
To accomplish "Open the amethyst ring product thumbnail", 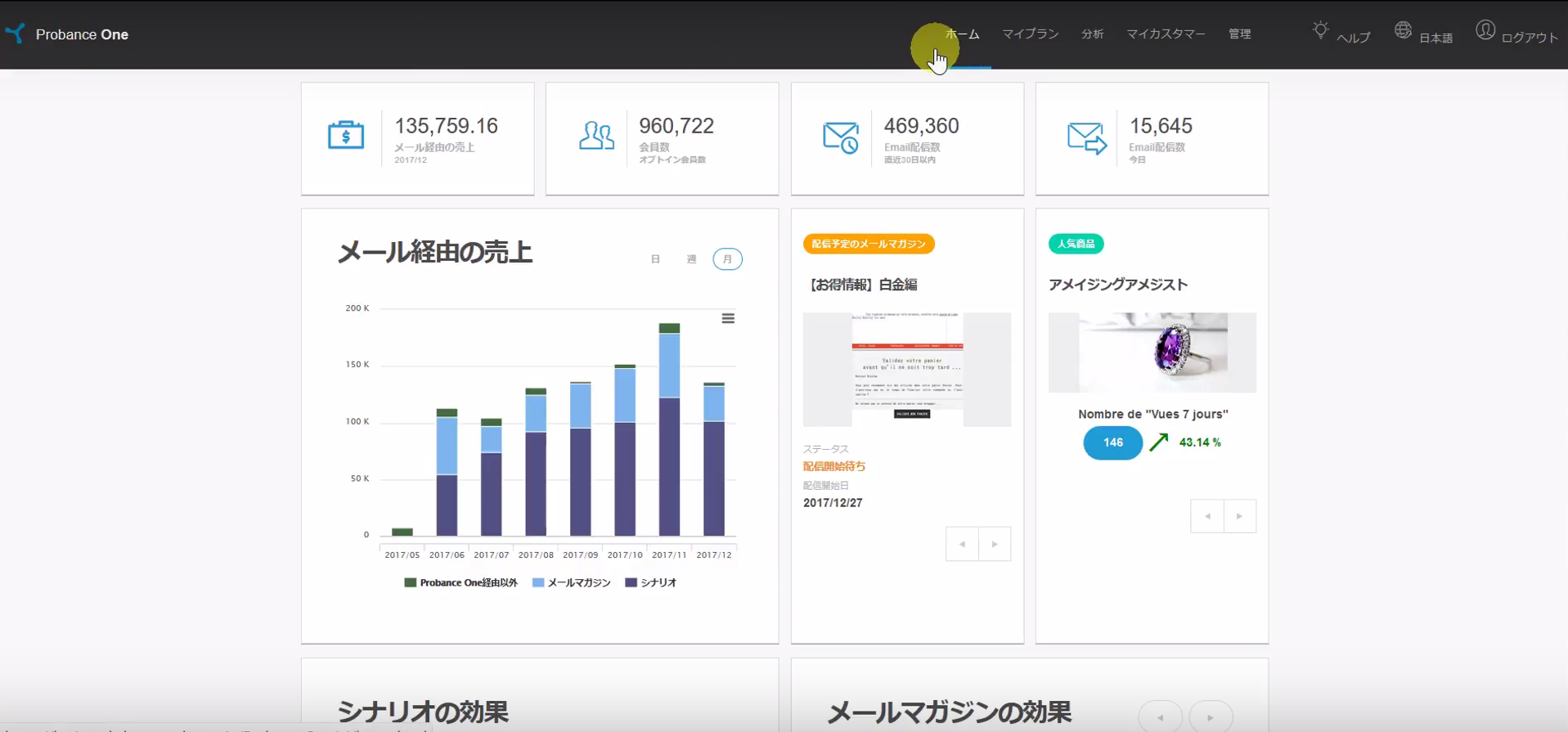I will click(x=1152, y=352).
